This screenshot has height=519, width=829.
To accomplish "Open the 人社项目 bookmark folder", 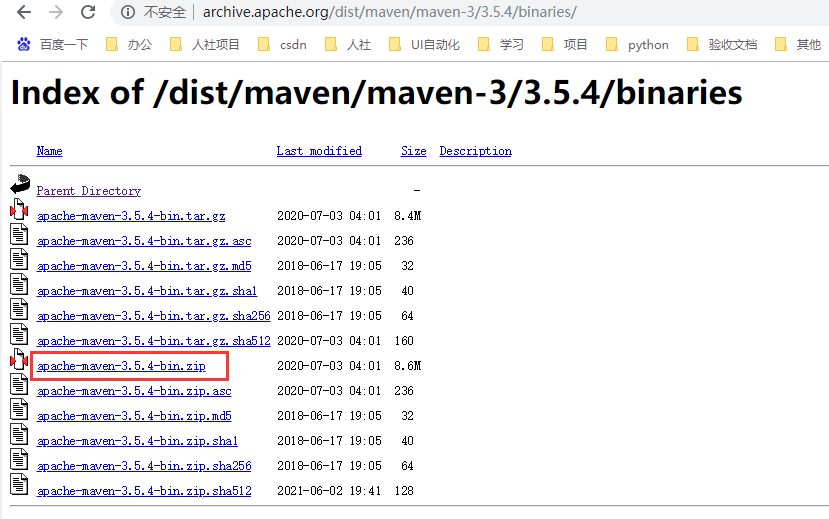I will point(205,44).
